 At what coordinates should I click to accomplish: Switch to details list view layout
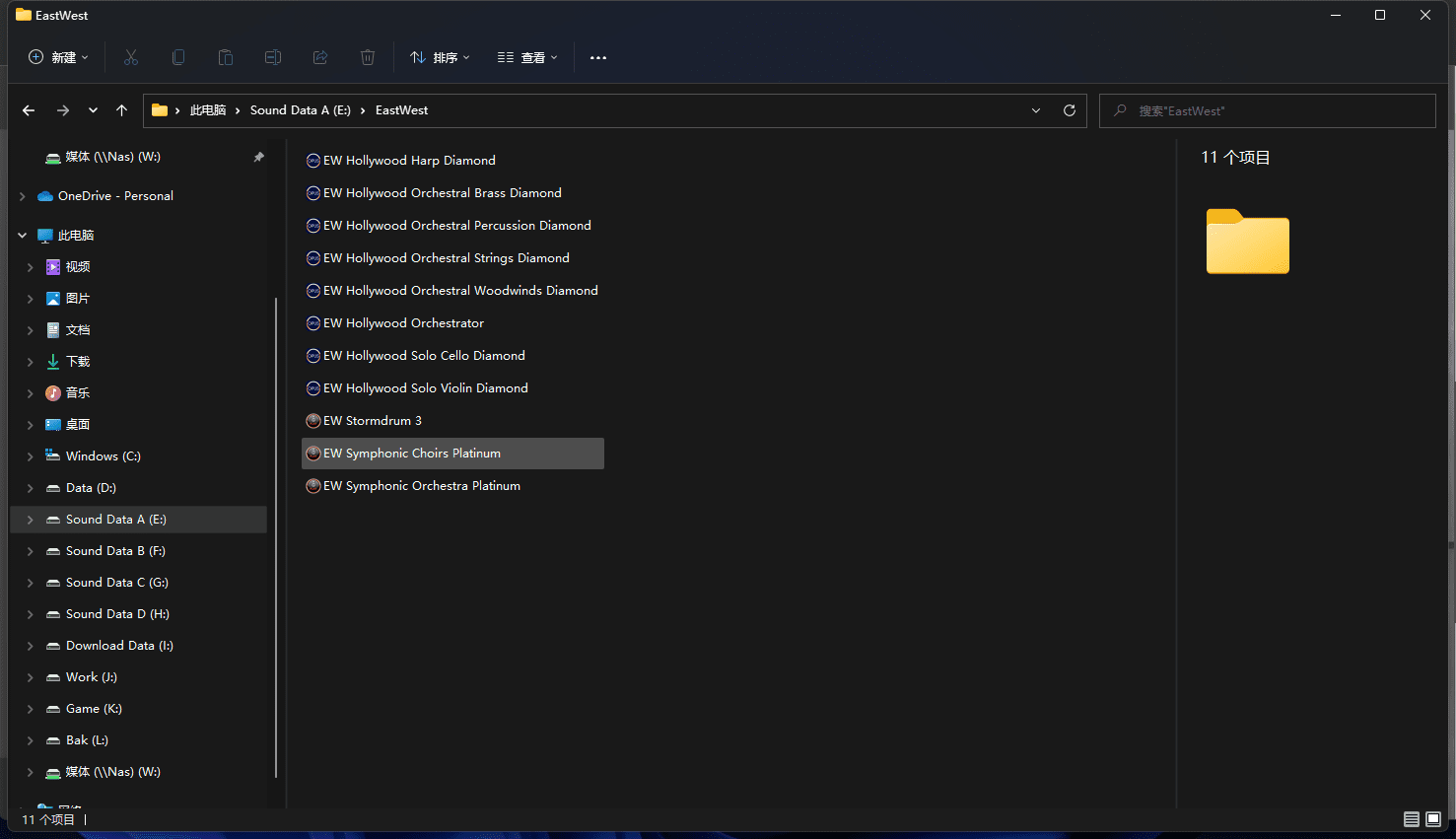[x=1411, y=819]
